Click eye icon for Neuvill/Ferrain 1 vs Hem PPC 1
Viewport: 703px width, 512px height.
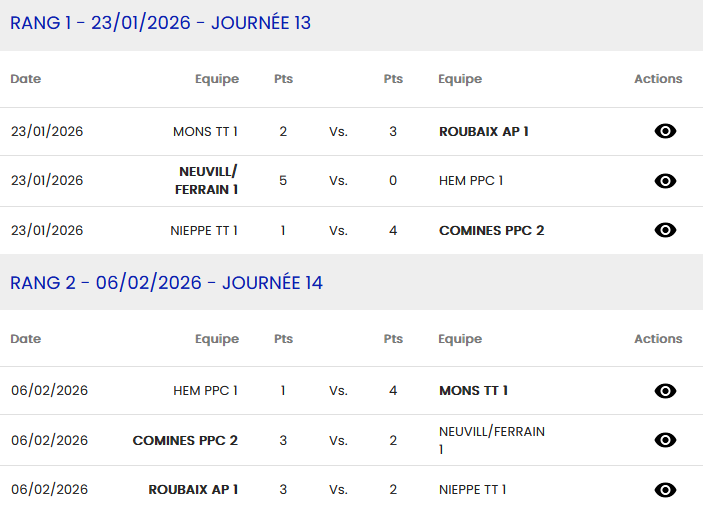coord(665,181)
